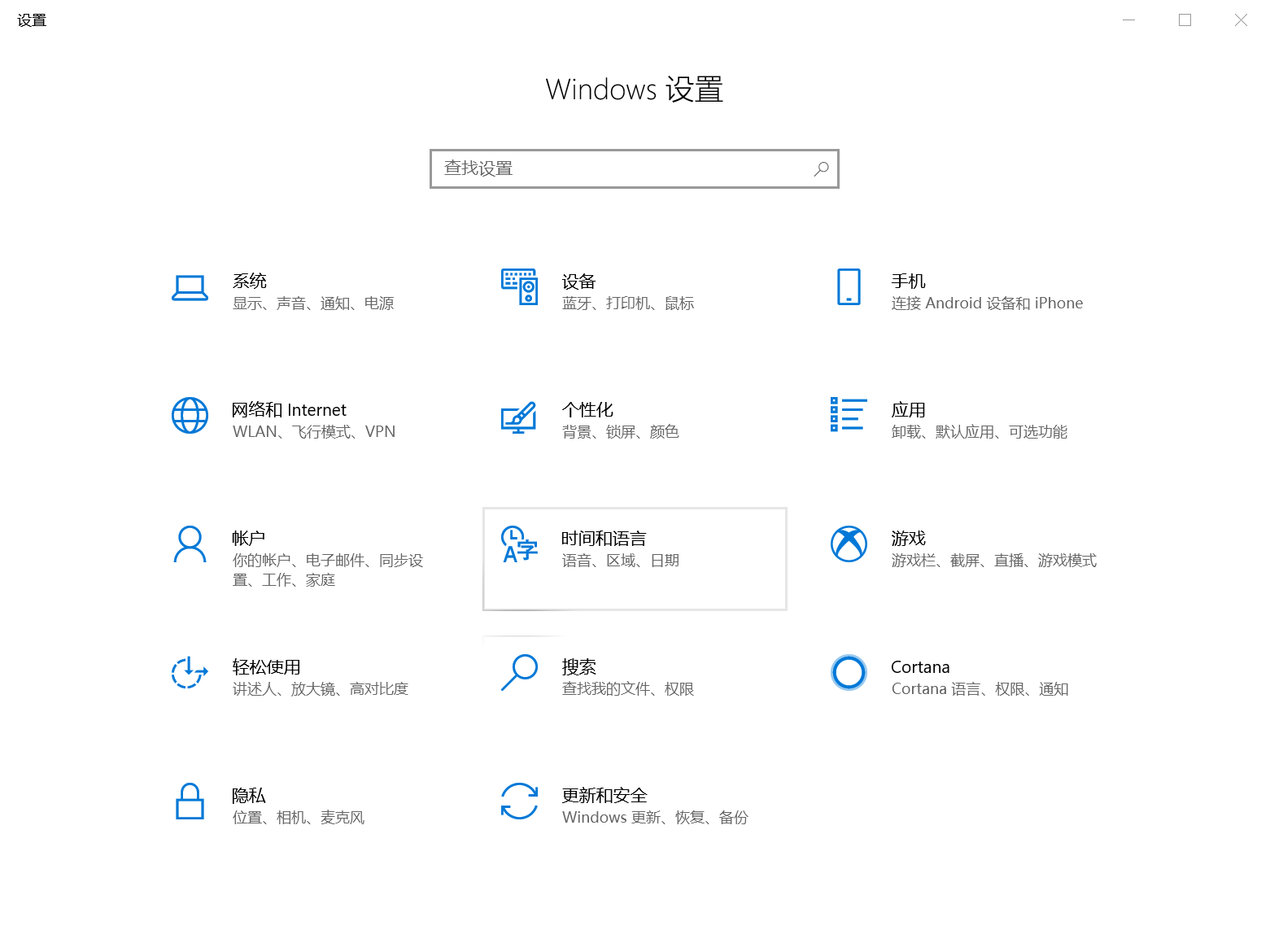Open the 个性化 (Personalization) icon

click(x=519, y=417)
